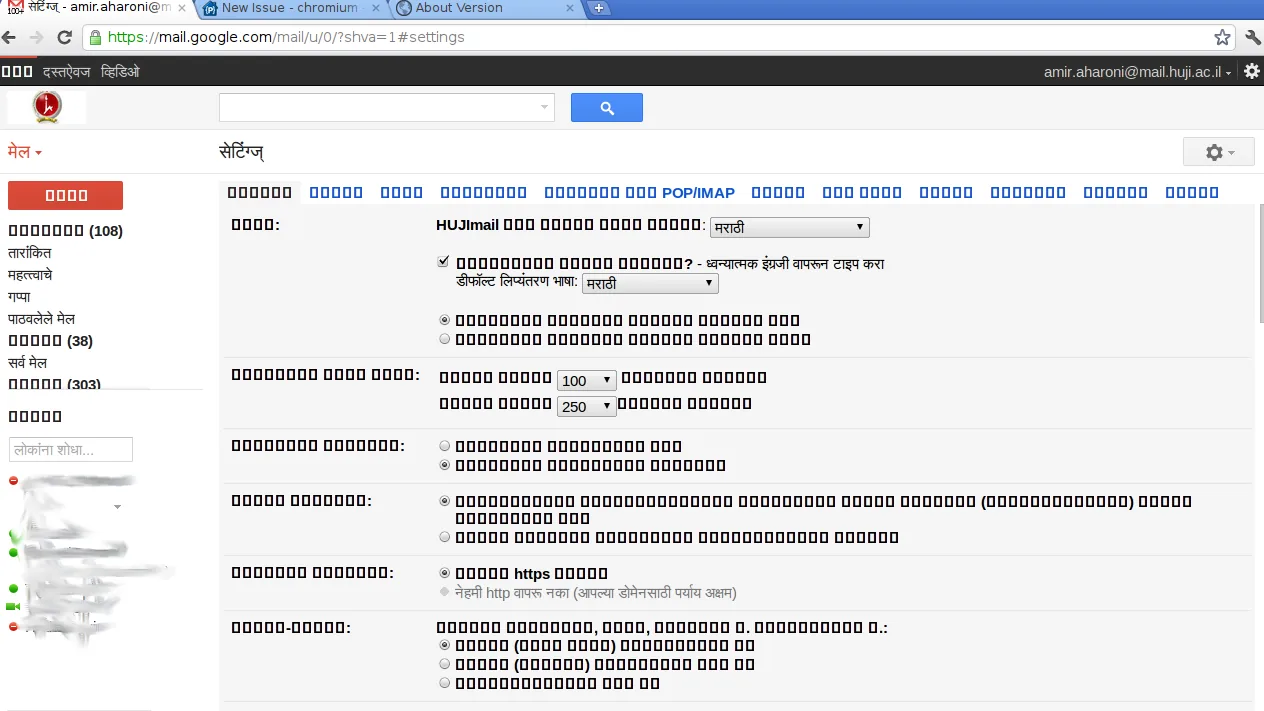Open the व्हिडिओ link in top bar
This screenshot has height=711, width=1264.
pyautogui.click(x=120, y=72)
